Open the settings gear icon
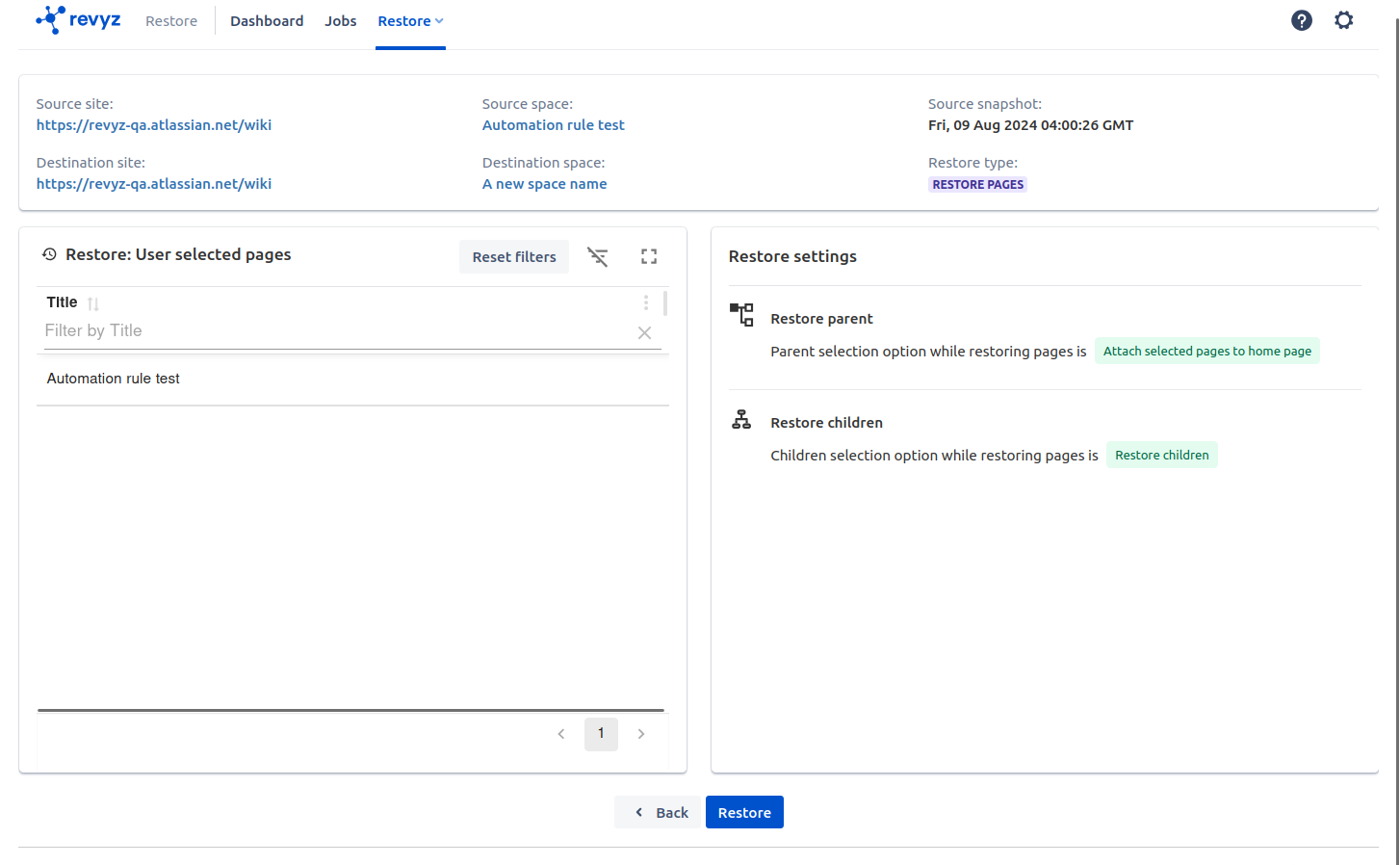 (1343, 20)
